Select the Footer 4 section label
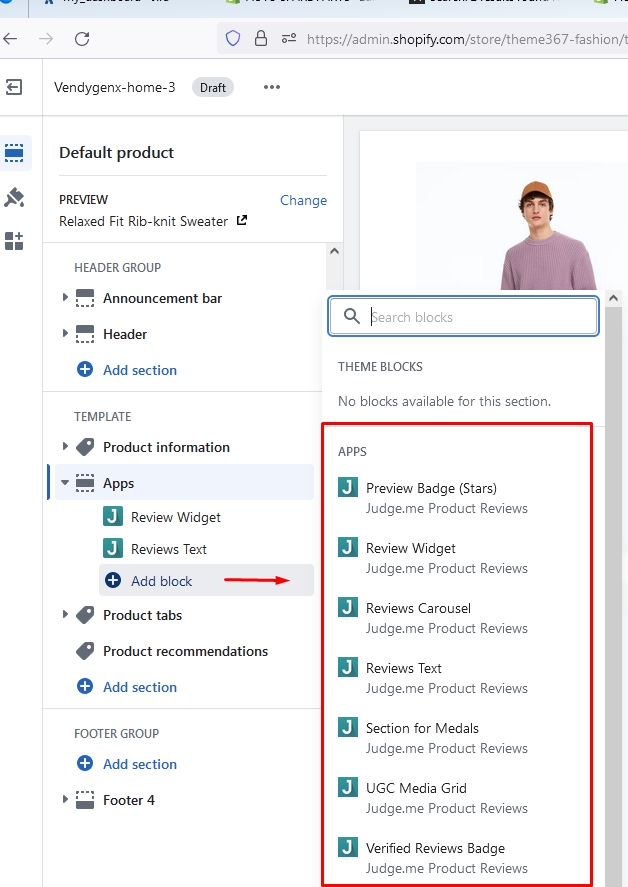 [x=128, y=800]
